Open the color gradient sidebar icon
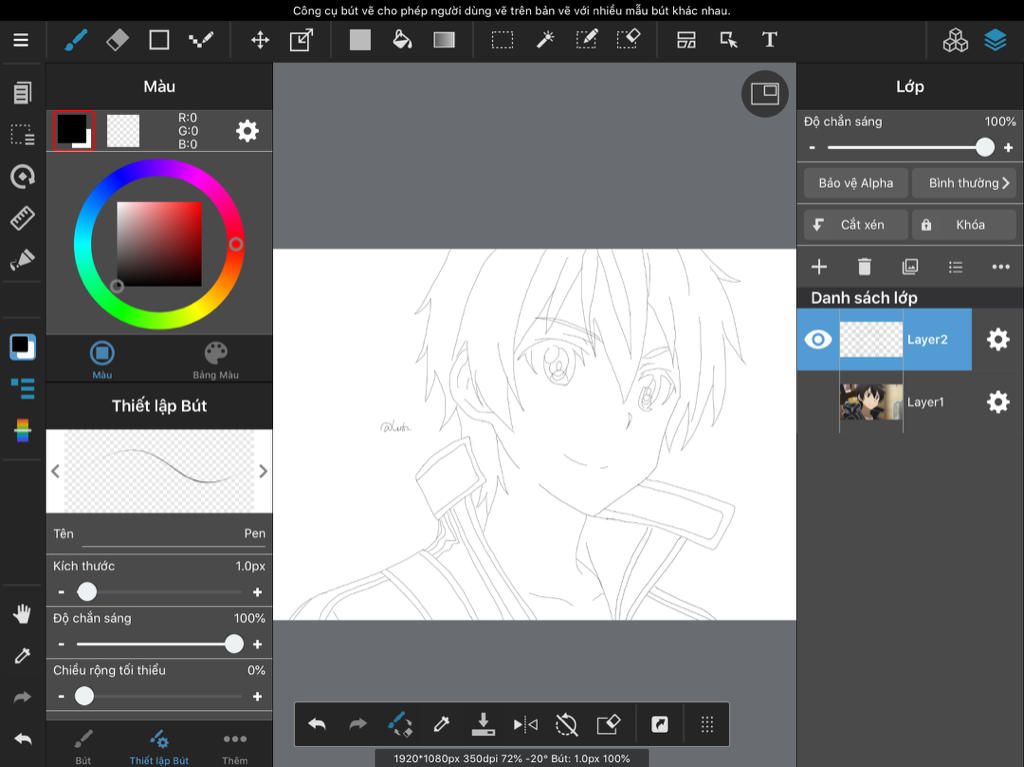 pyautogui.click(x=22, y=431)
